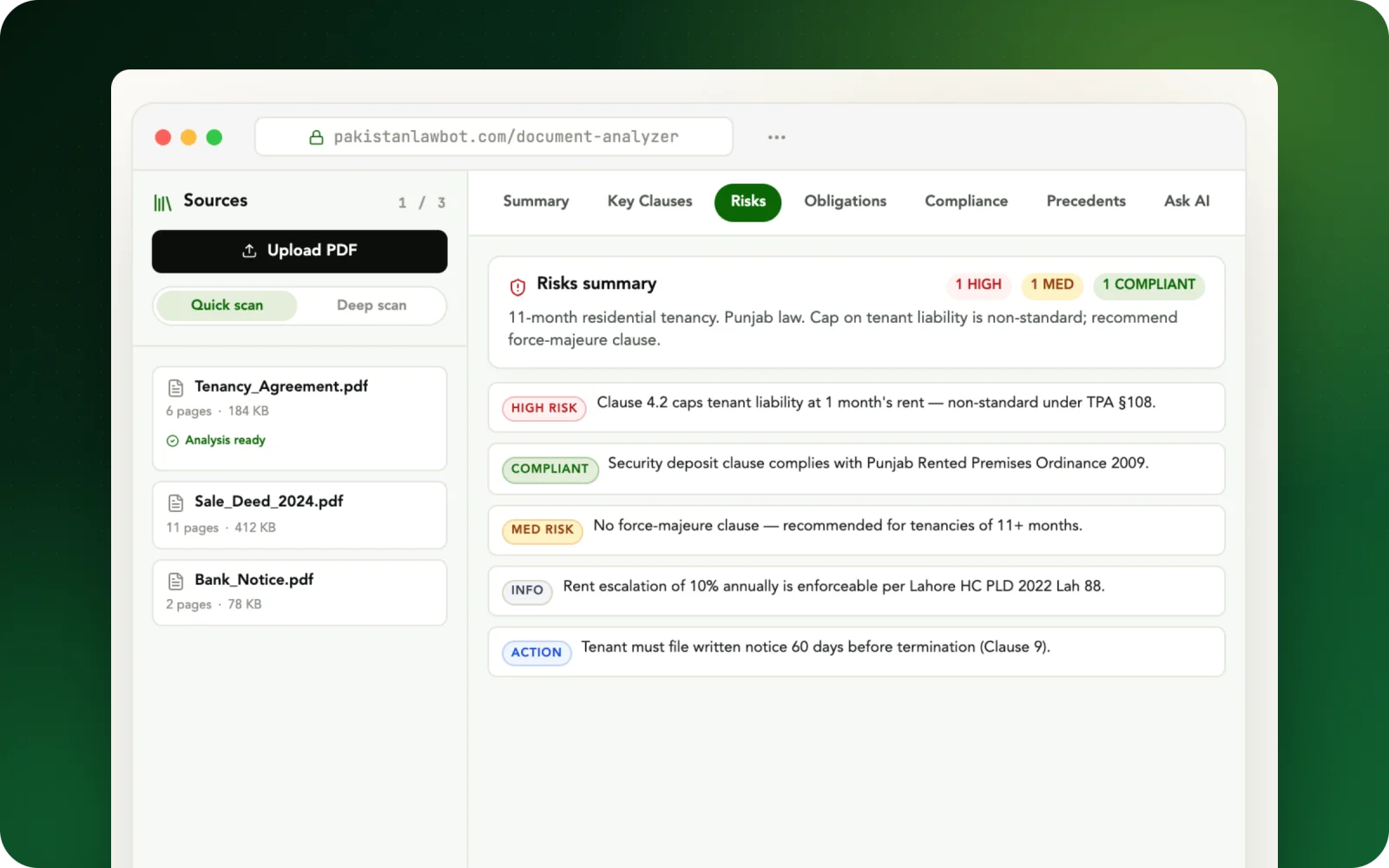Open the HIGH RISK Clause 4.2 item

tap(856, 407)
